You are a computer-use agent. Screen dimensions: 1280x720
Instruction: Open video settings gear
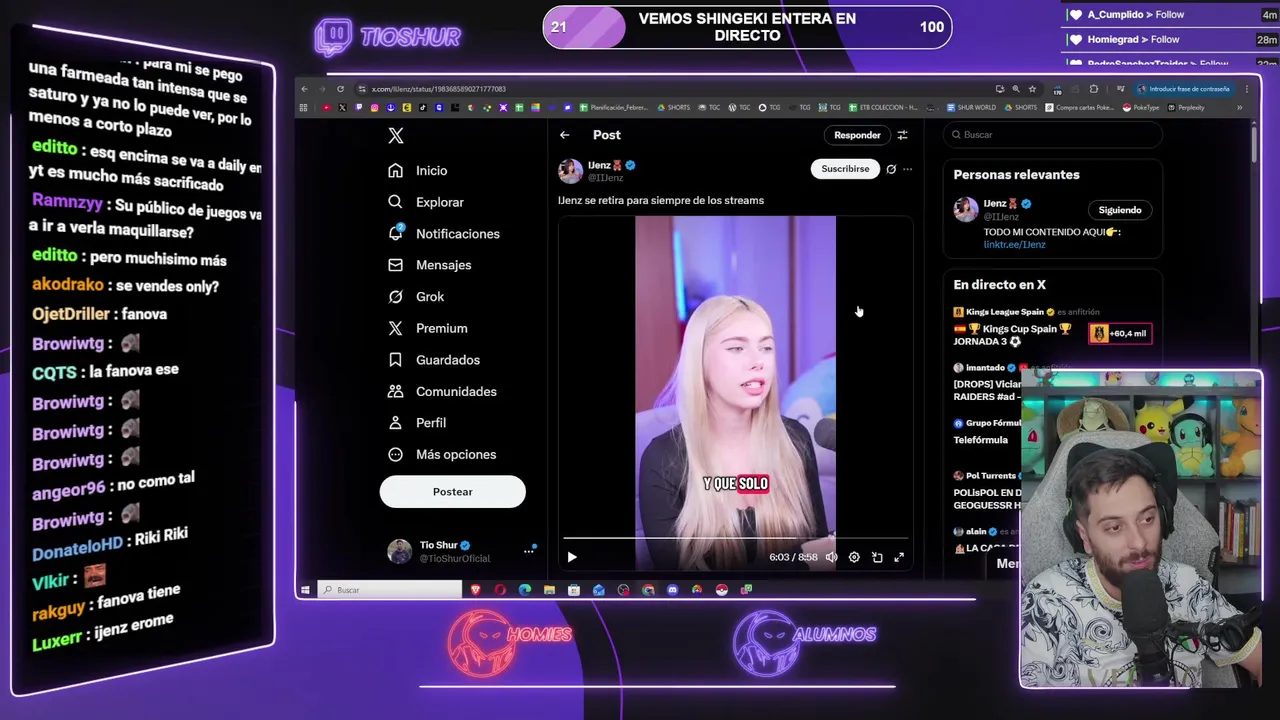tap(854, 557)
